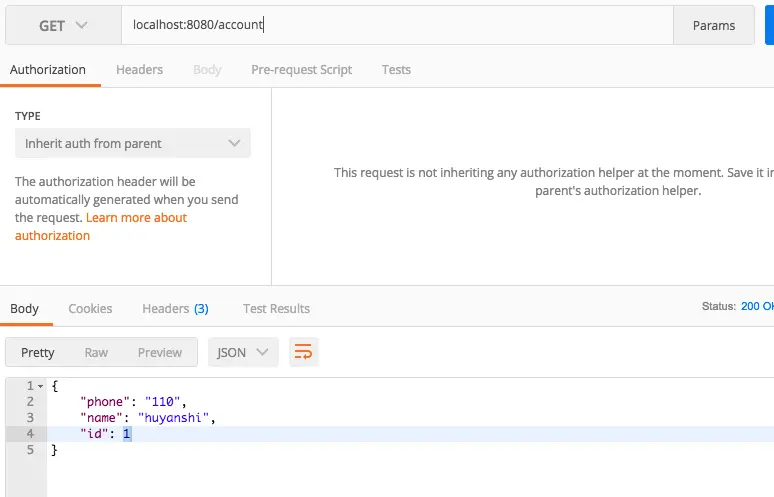This screenshot has width=774, height=497.
Task: Open the response Headers (3) tab
Action: coord(175,308)
